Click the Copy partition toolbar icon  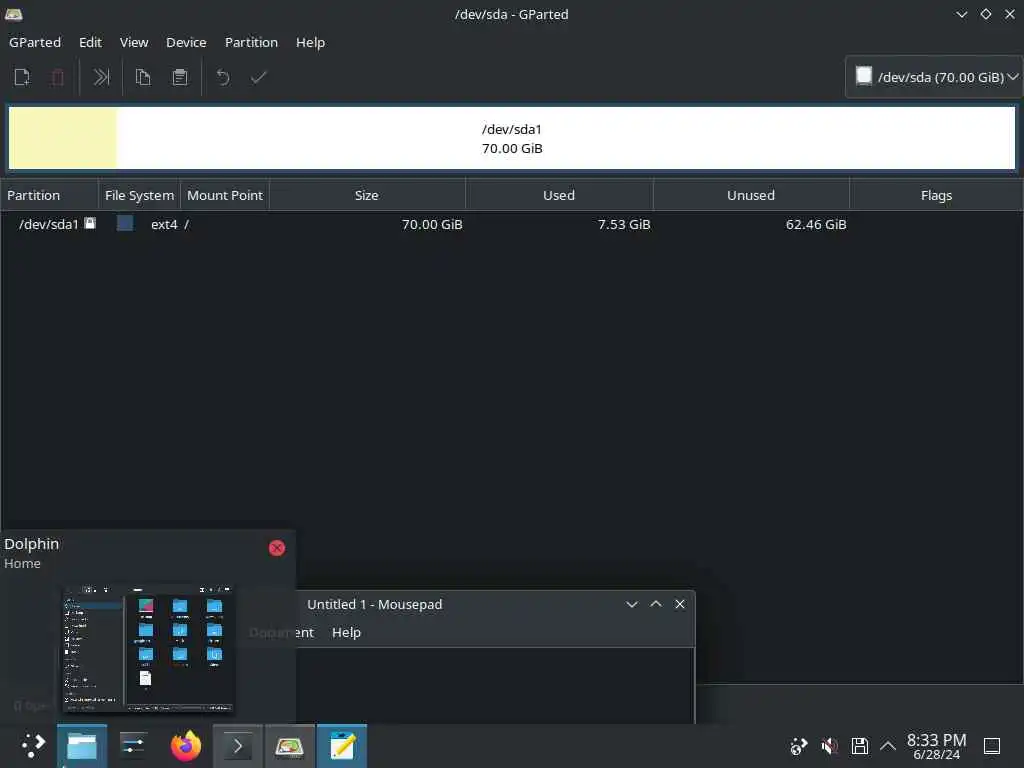[143, 77]
